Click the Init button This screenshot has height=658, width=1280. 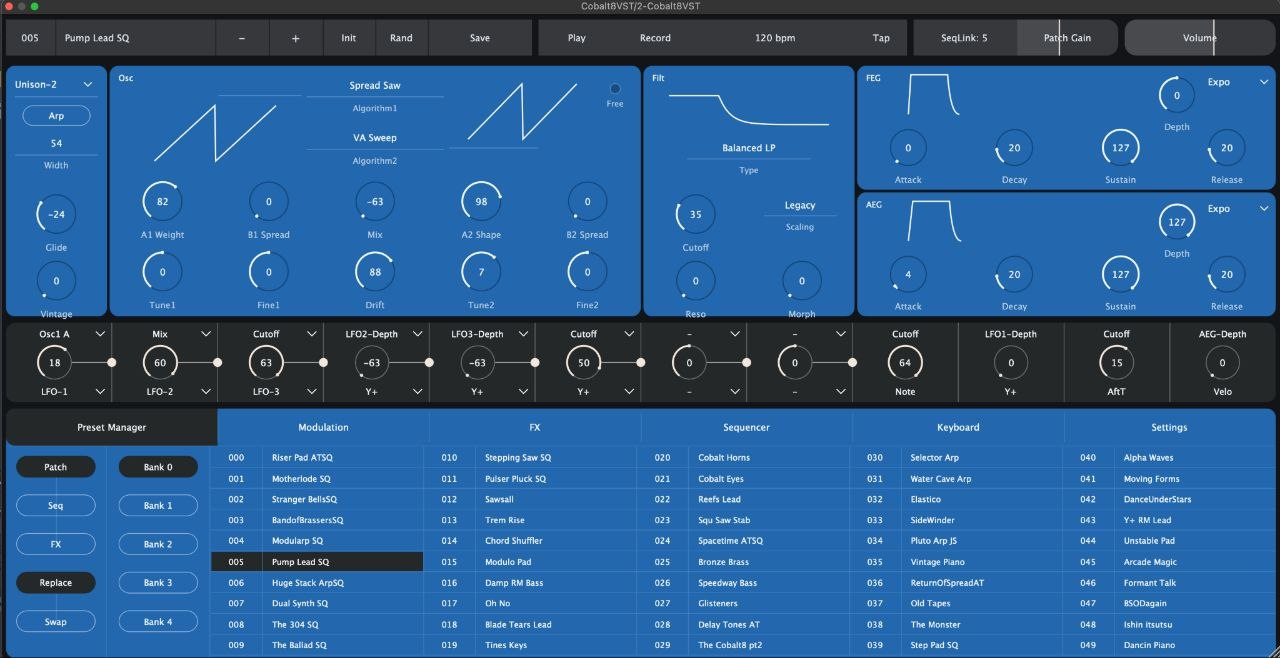point(349,38)
